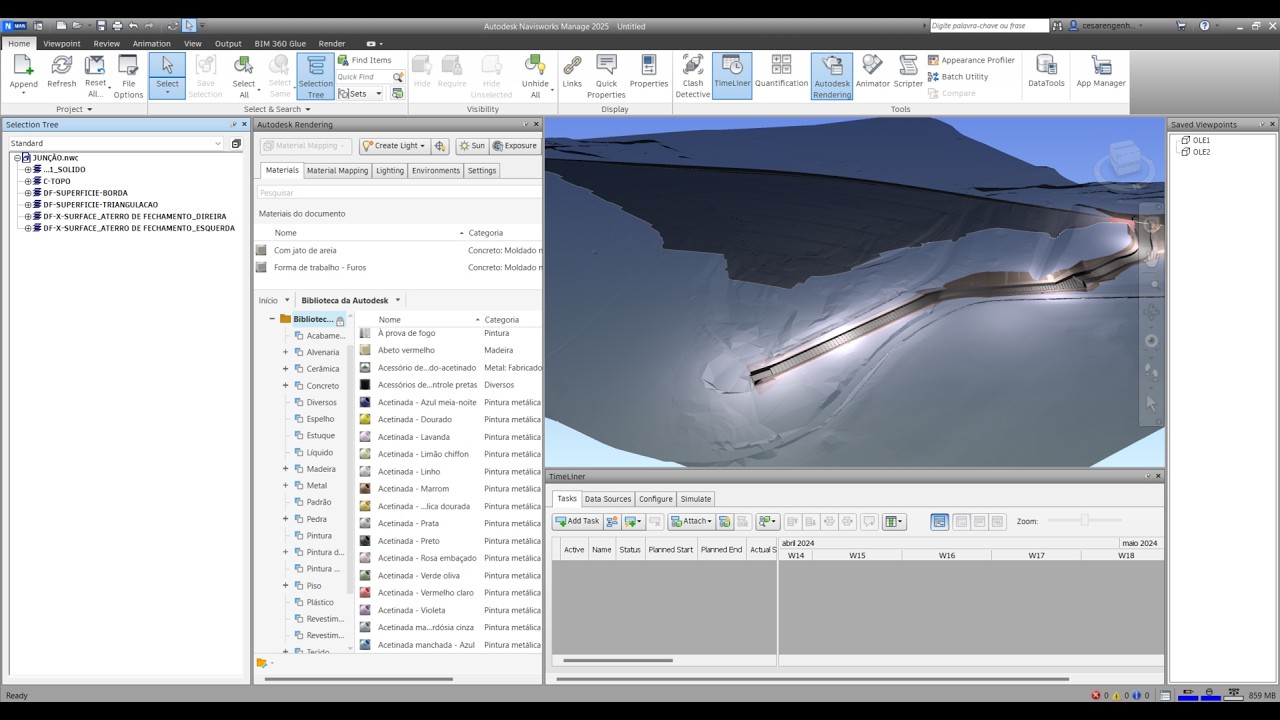
Task: Open the Appearance Profiler
Action: [971, 60]
